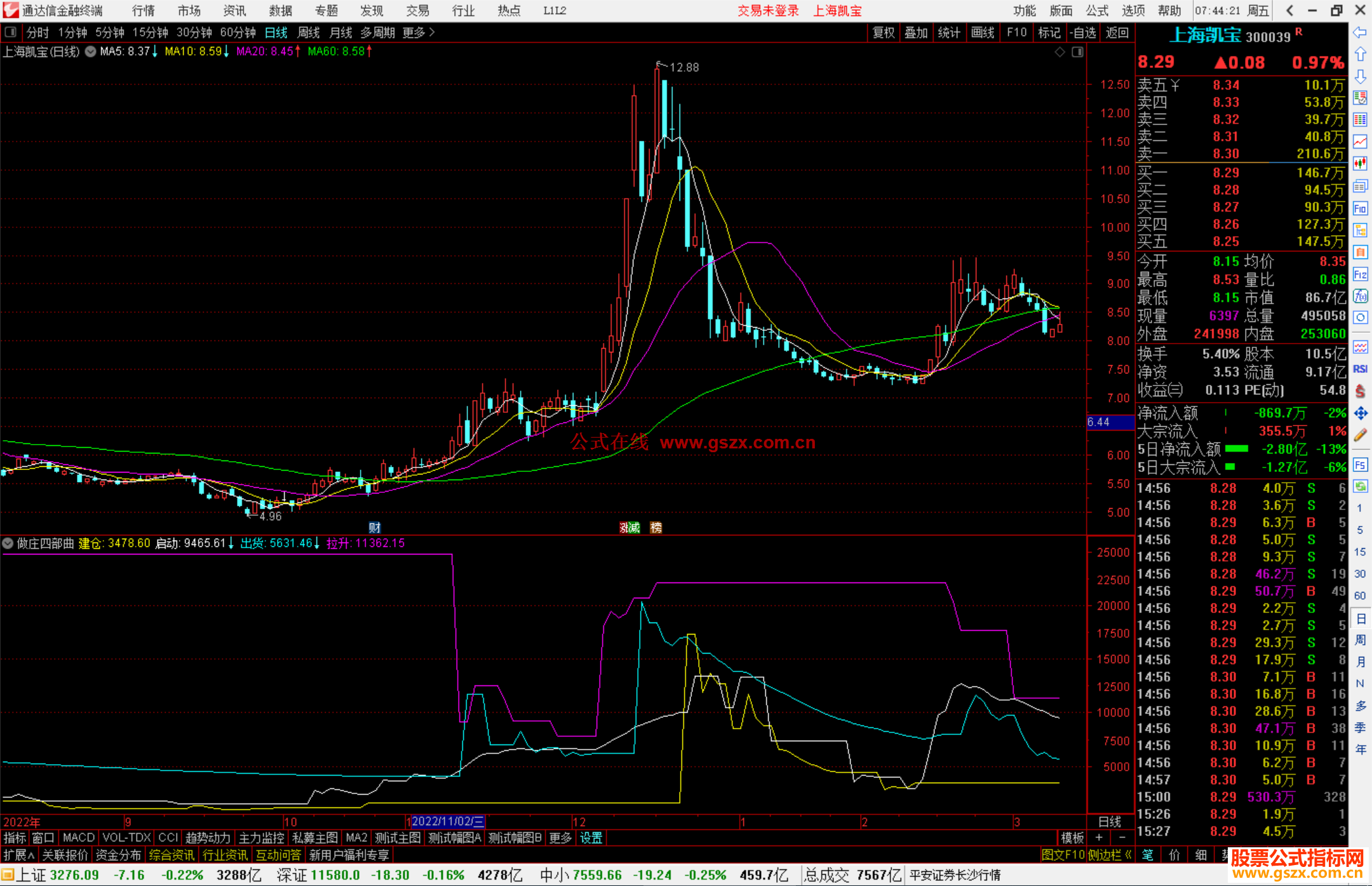
Task: Switch to 60分钟 period
Action: pyautogui.click(x=238, y=32)
